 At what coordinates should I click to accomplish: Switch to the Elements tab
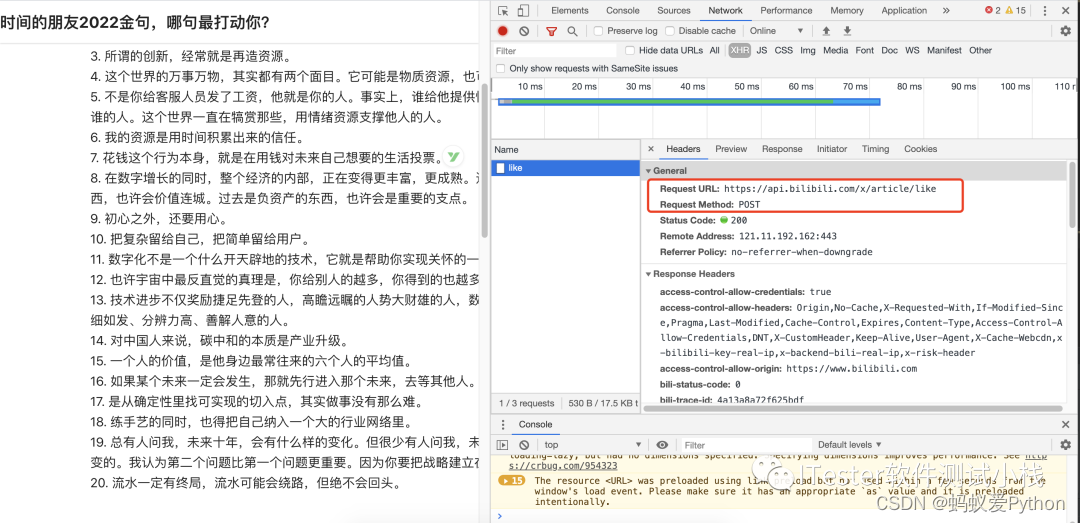tap(570, 10)
